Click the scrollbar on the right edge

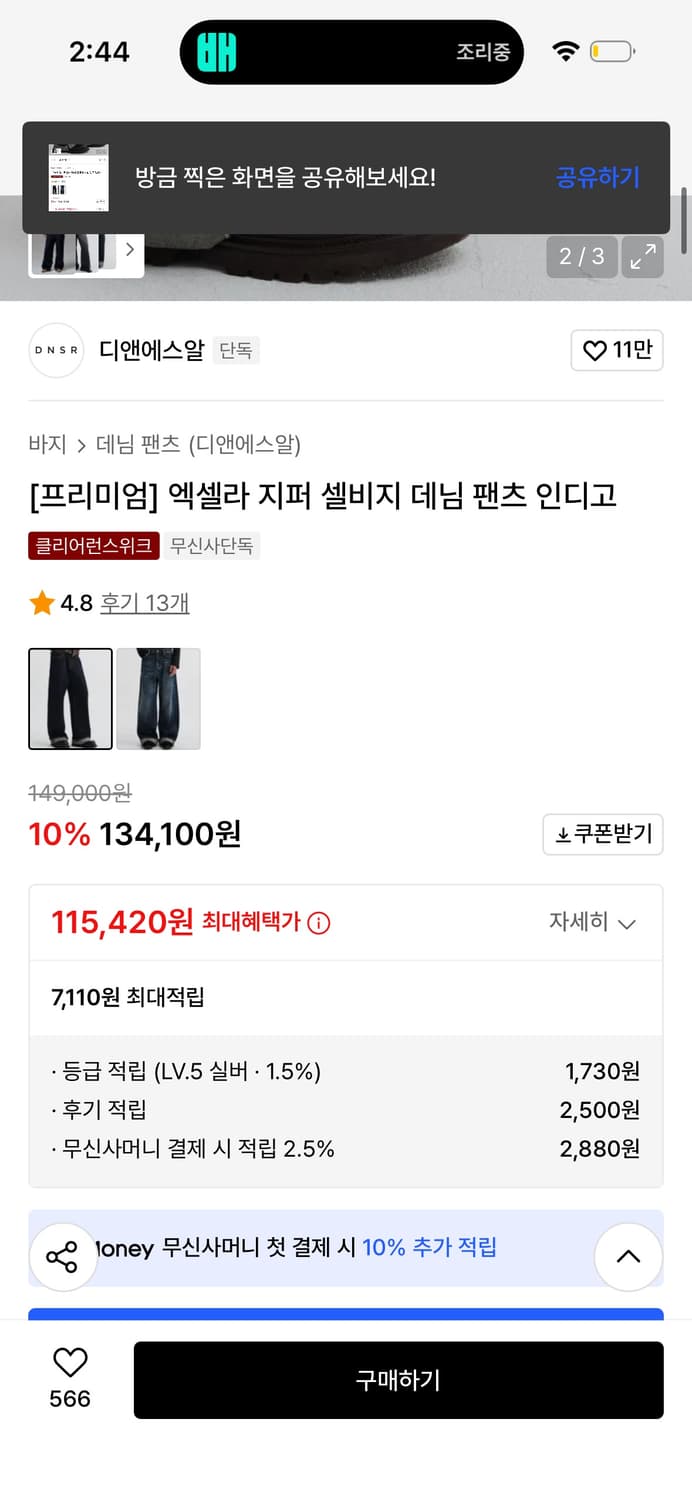[x=683, y=220]
